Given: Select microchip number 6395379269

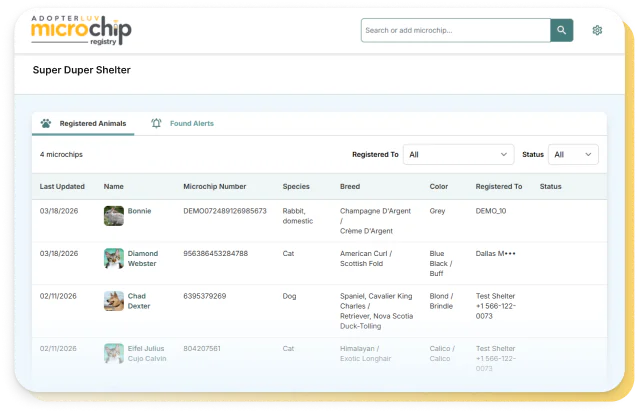Looking at the screenshot, I should [x=204, y=296].
